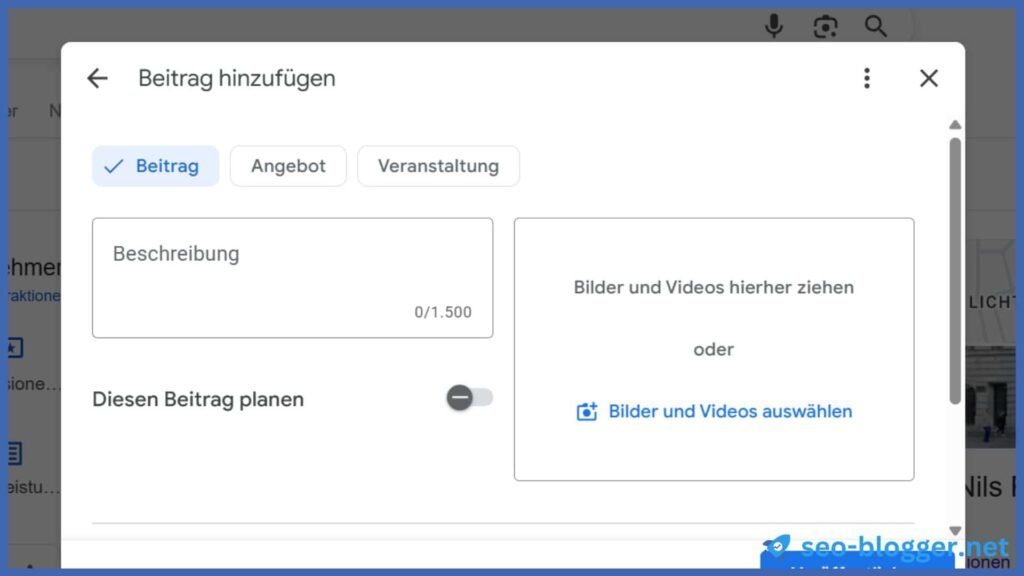Click Bilder und Videos auswählen link

point(730,412)
